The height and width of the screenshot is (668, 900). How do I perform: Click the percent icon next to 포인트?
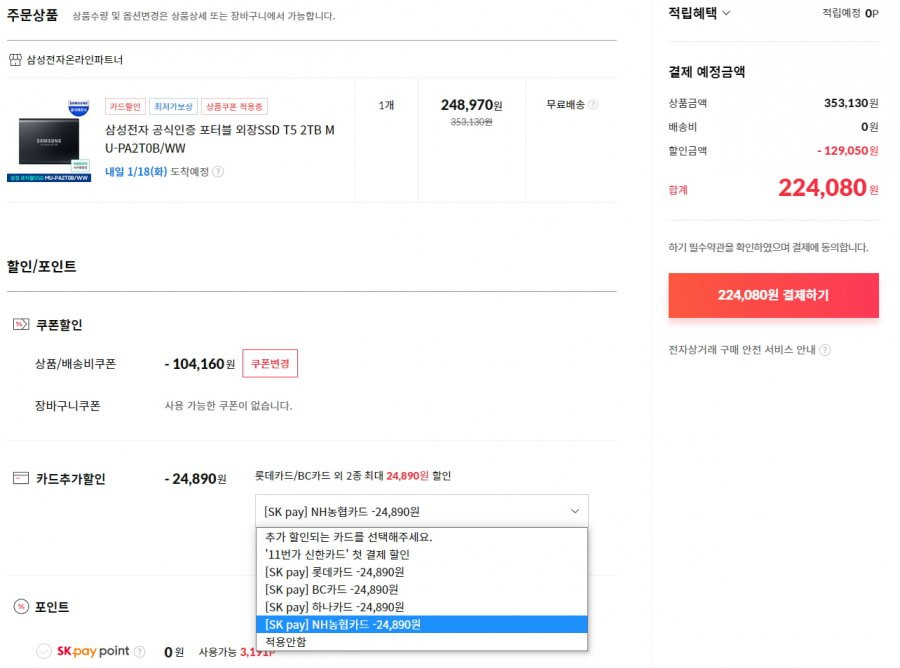pyautogui.click(x=21, y=607)
